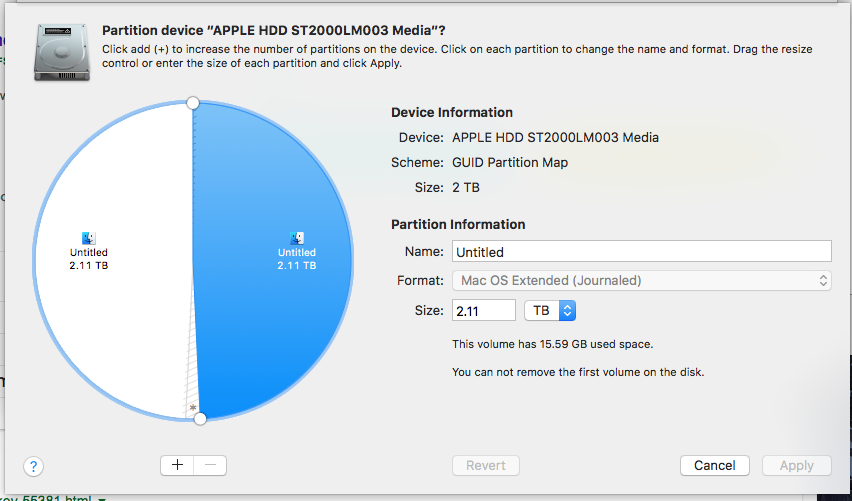This screenshot has height=501, width=852.
Task: Open help with the question mark button
Action: tap(33, 466)
